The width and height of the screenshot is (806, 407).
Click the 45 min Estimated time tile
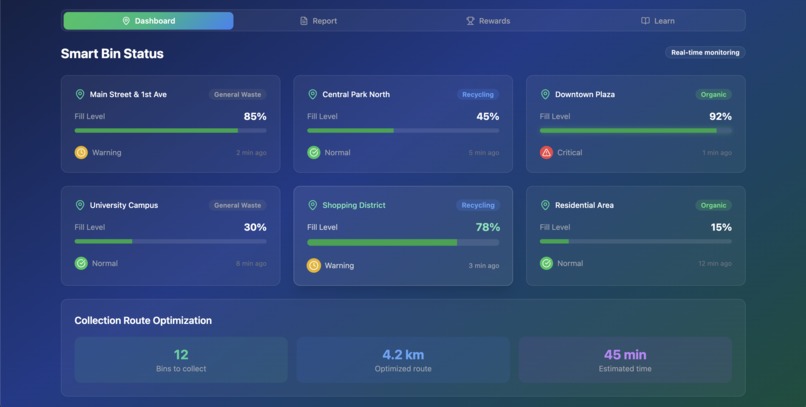pyautogui.click(x=625, y=360)
